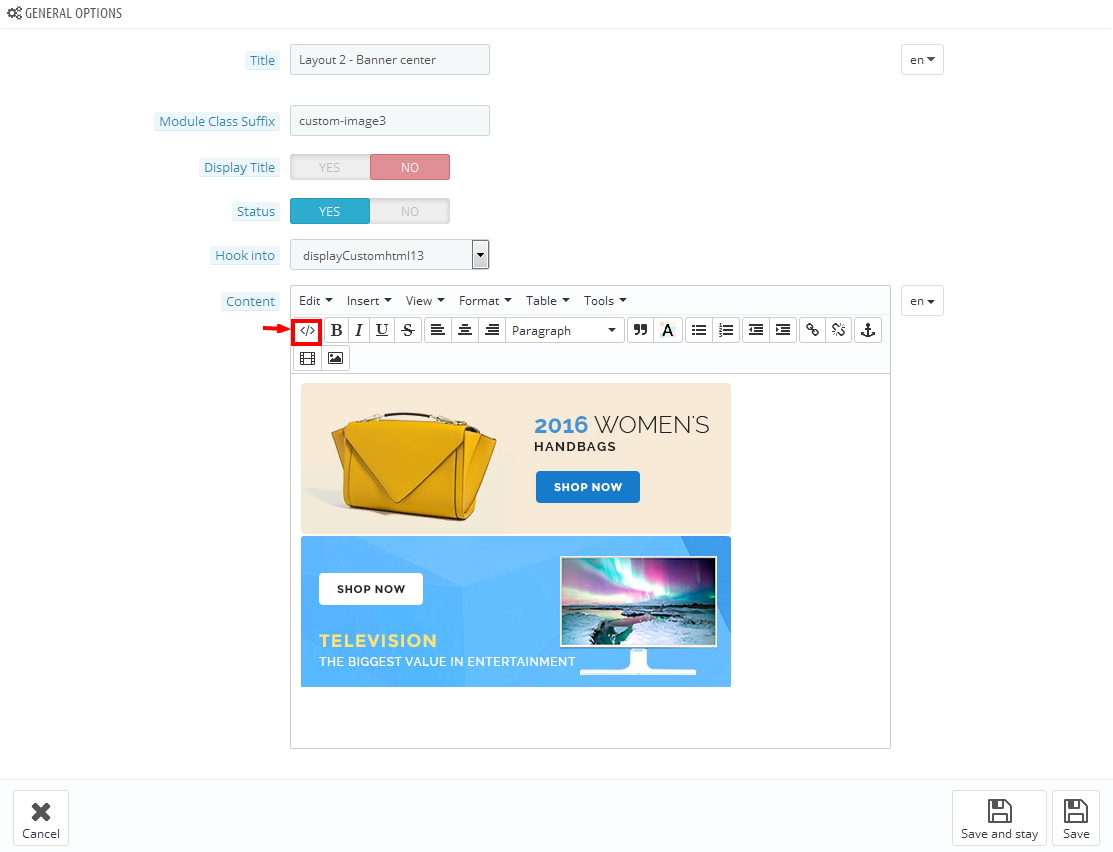Screen dimensions: 1113x852
Task: Open the text color tool
Action: point(667,330)
